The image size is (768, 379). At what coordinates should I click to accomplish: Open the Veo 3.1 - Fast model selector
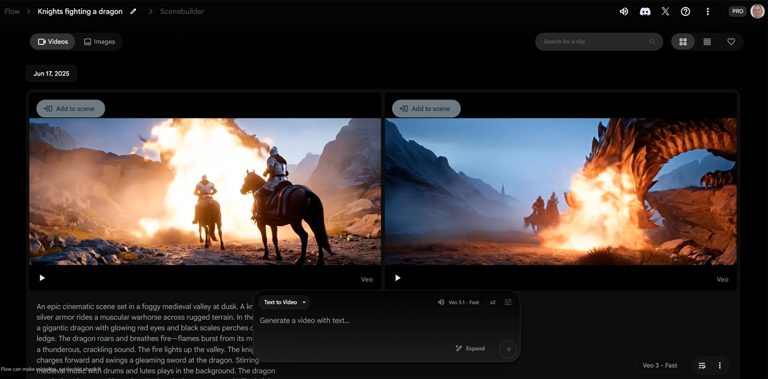(459, 302)
